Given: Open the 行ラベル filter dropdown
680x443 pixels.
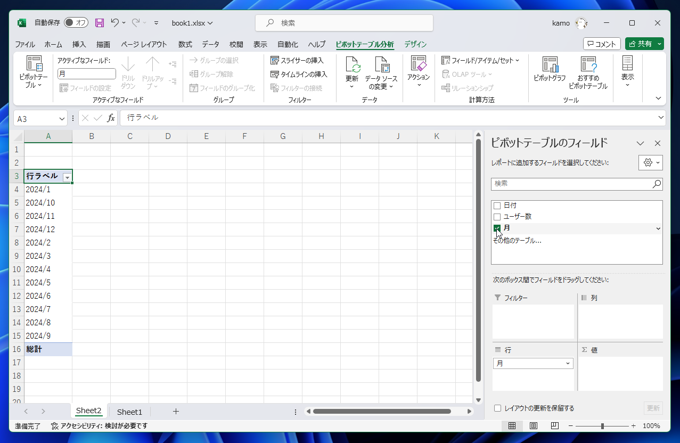Looking at the screenshot, I should [x=67, y=177].
